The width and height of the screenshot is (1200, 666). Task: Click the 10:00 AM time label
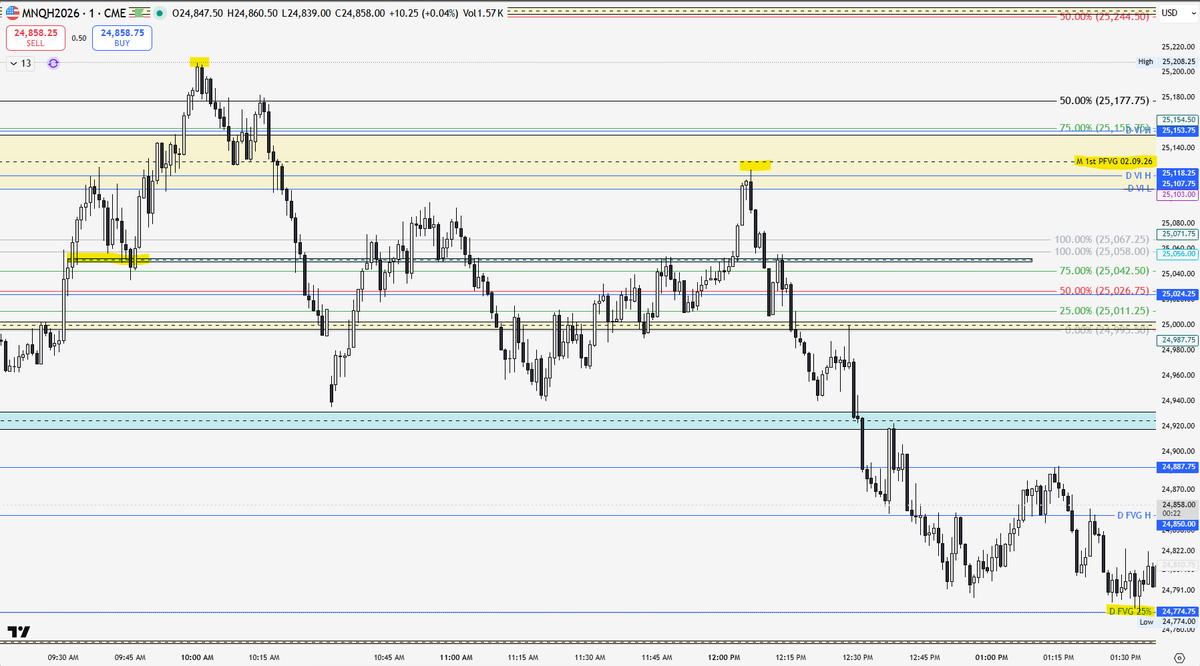[x=197, y=657]
